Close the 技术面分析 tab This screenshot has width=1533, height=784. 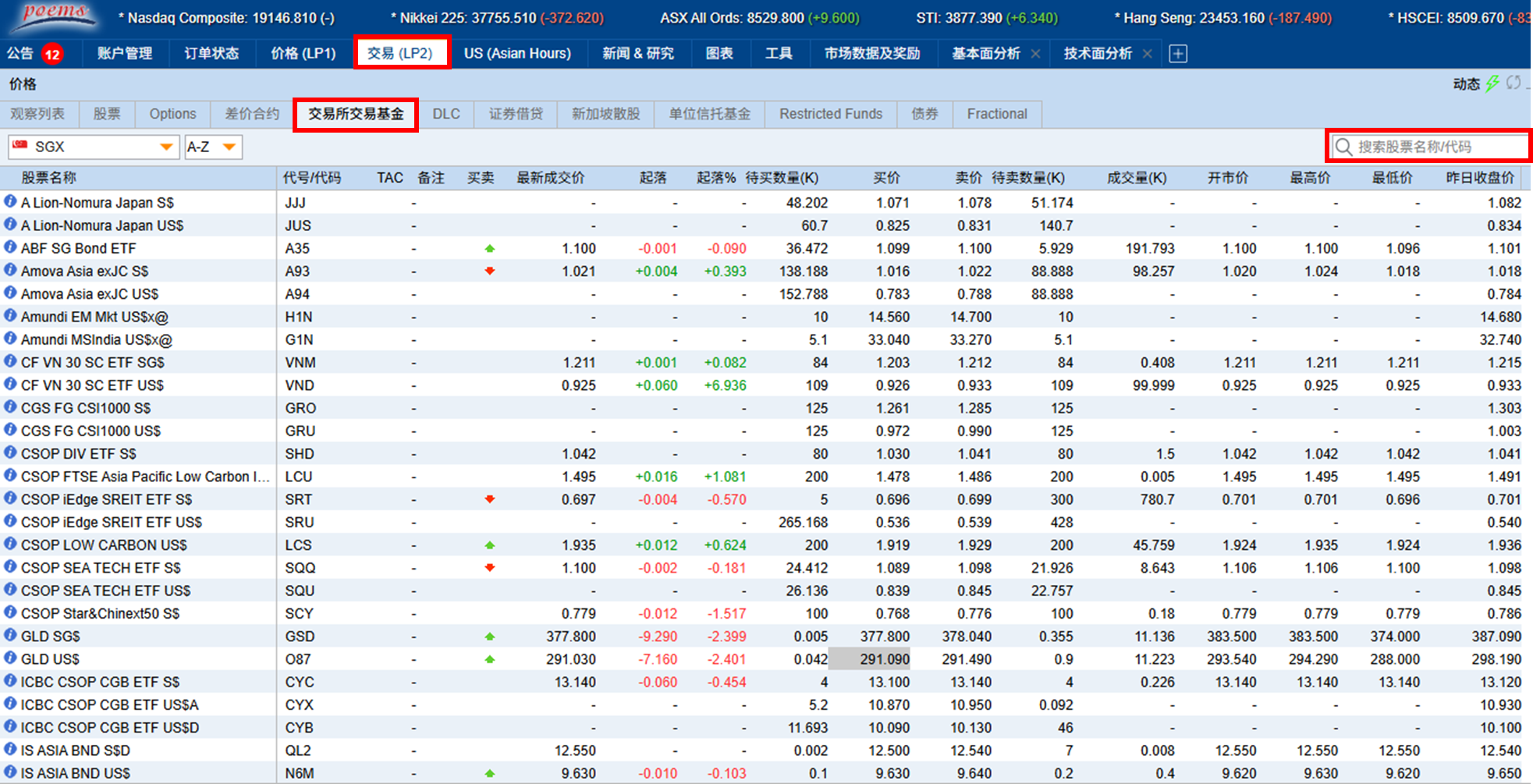(1147, 53)
